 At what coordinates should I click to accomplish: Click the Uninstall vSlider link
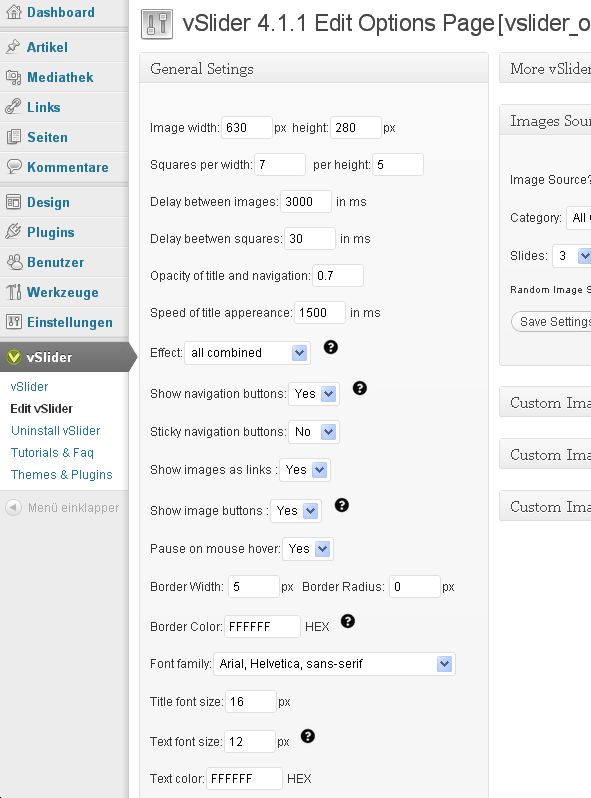point(55,431)
